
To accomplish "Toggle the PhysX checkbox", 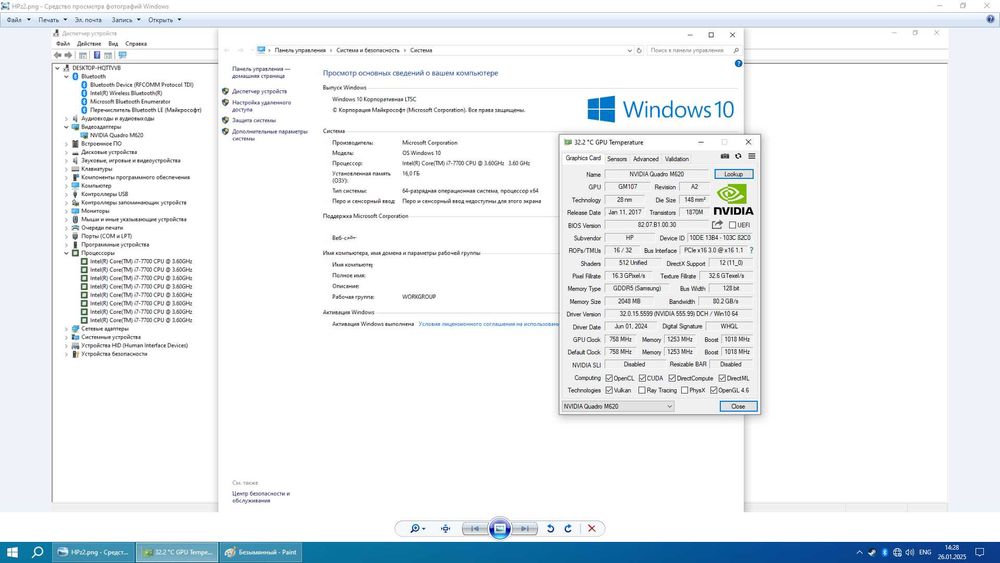I will click(x=684, y=390).
